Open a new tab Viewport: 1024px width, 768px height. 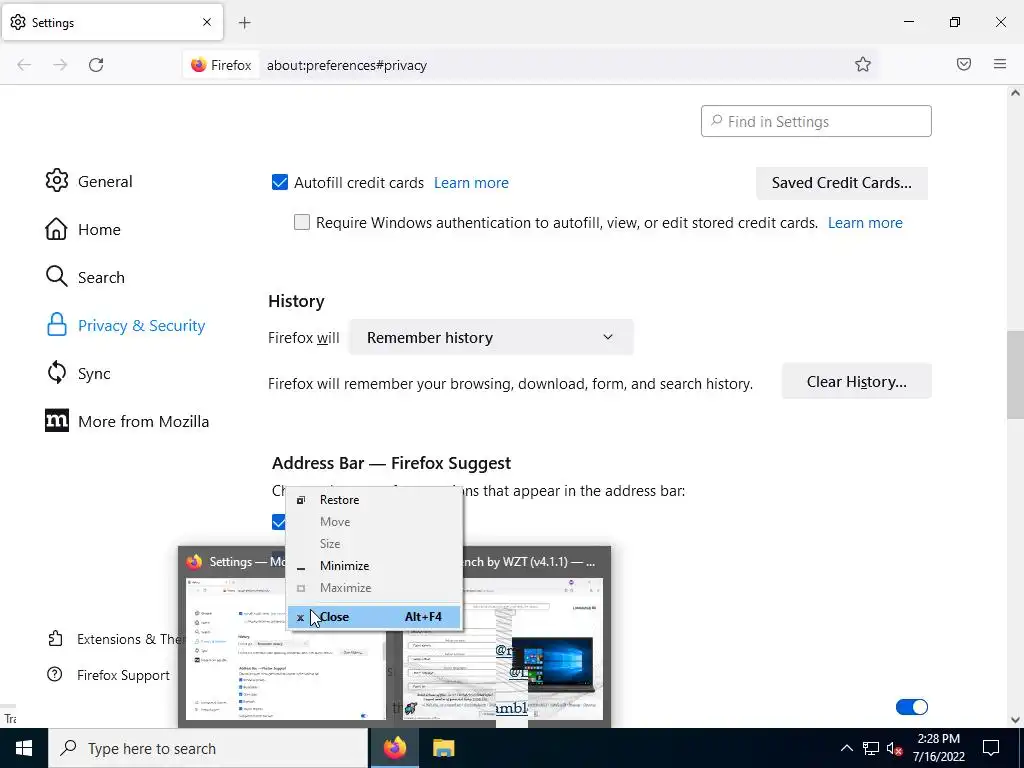tap(244, 23)
